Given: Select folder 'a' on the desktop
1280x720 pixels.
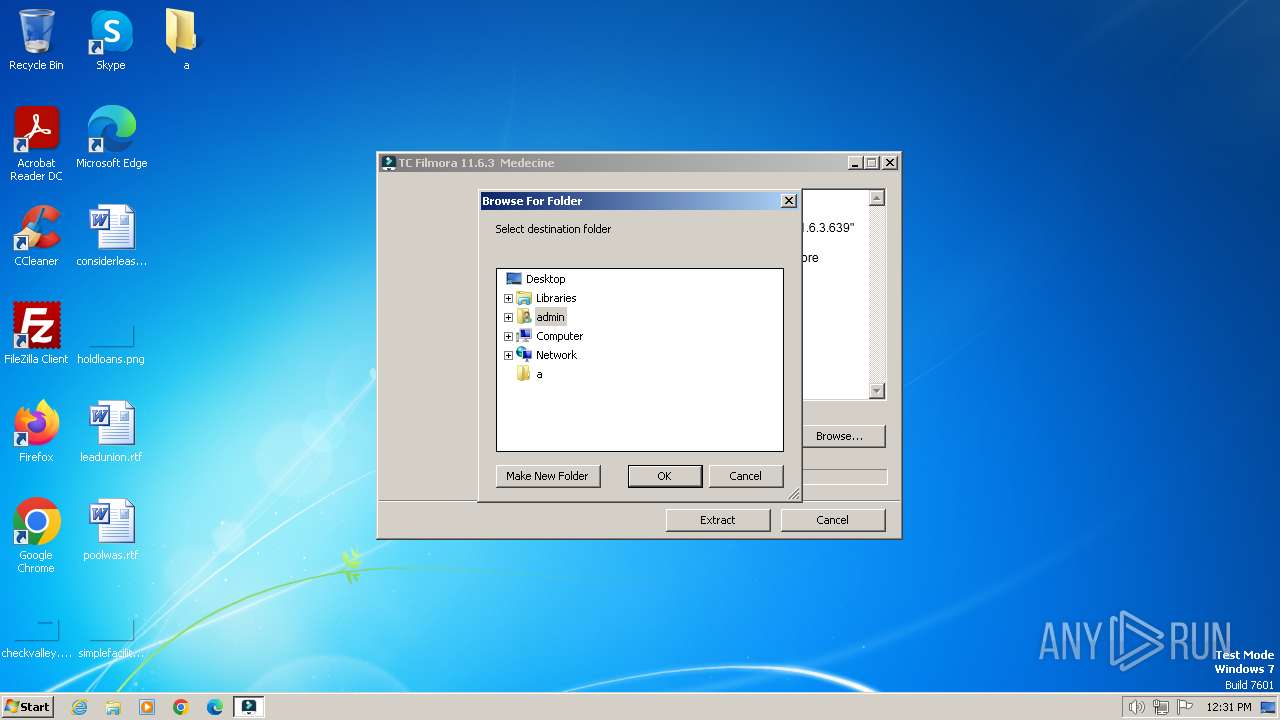Looking at the screenshot, I should [x=186, y=40].
